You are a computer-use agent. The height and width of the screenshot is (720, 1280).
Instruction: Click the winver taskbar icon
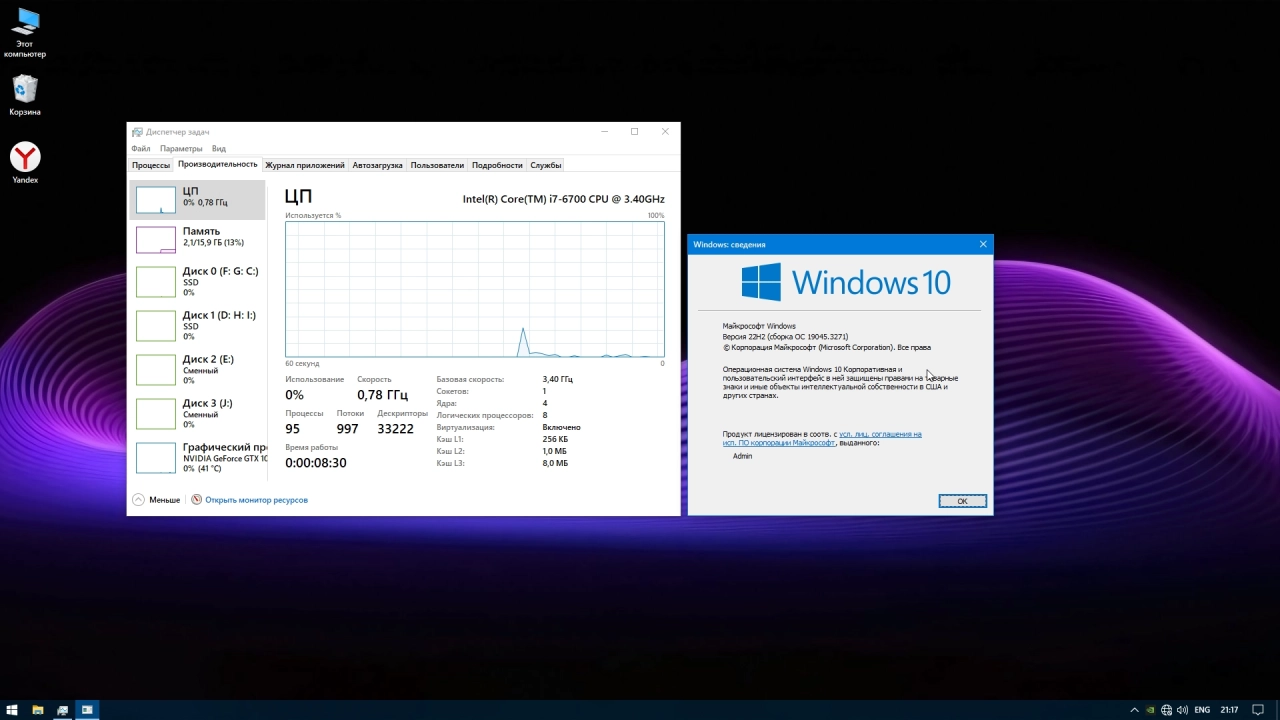coord(87,710)
